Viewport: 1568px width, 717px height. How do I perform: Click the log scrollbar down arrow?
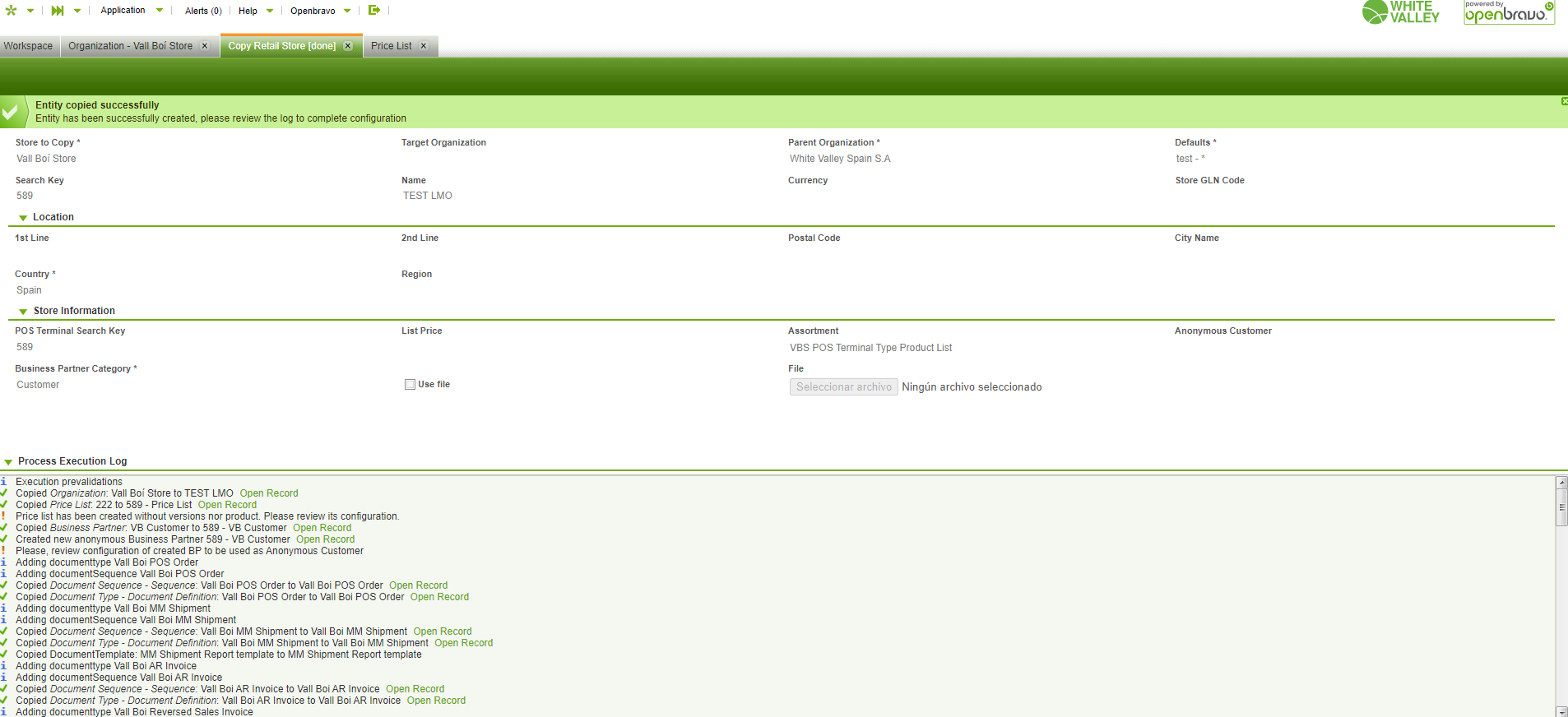coord(1561,711)
